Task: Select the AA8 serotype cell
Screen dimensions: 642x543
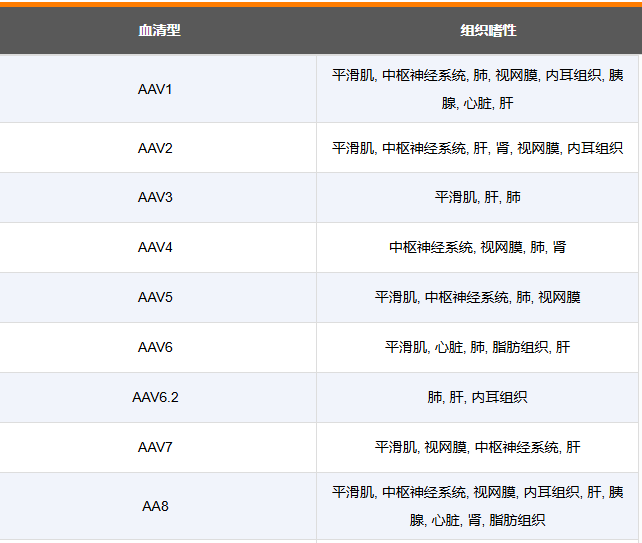Action: (158, 506)
